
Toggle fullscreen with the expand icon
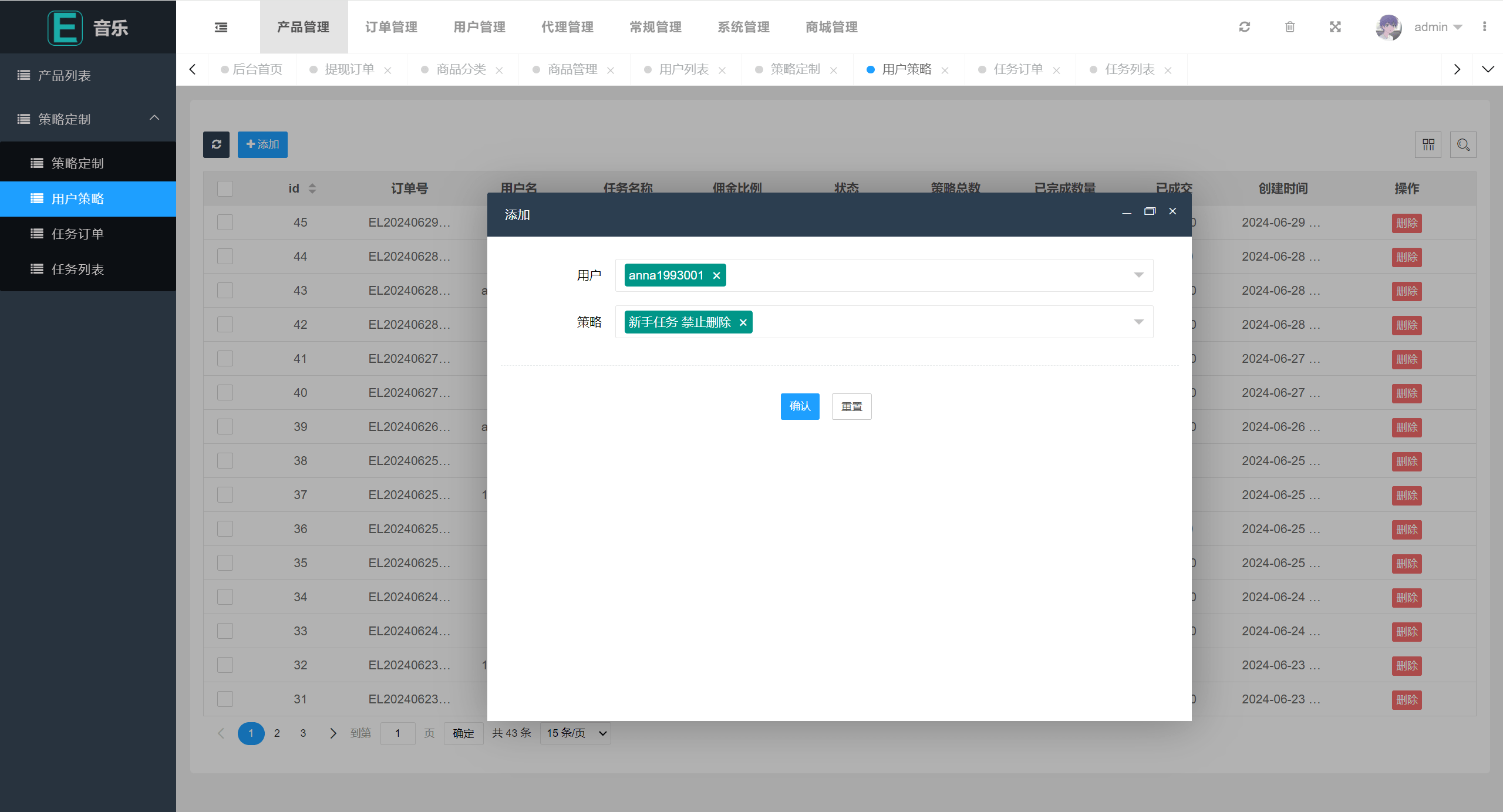1335,27
